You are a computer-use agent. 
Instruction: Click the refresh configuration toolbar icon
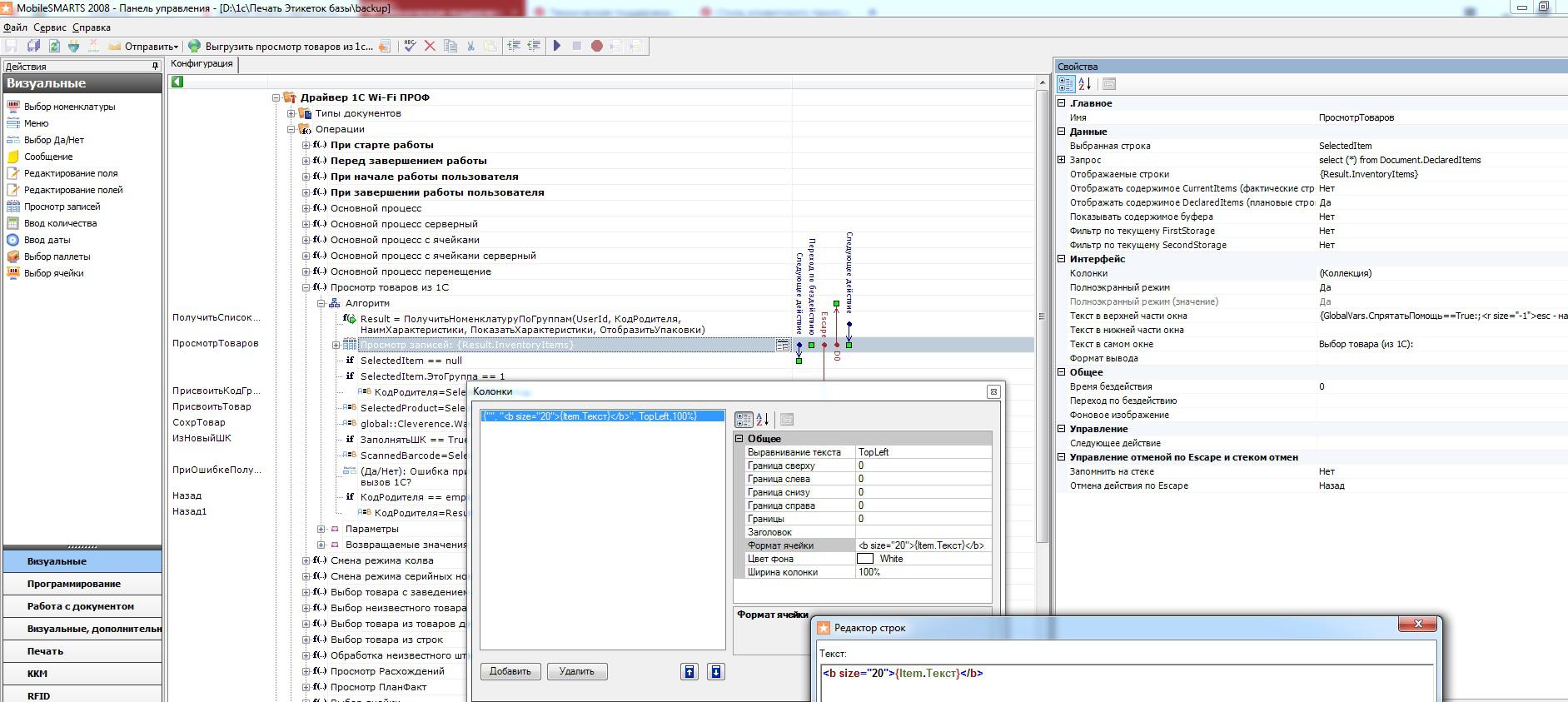54,46
